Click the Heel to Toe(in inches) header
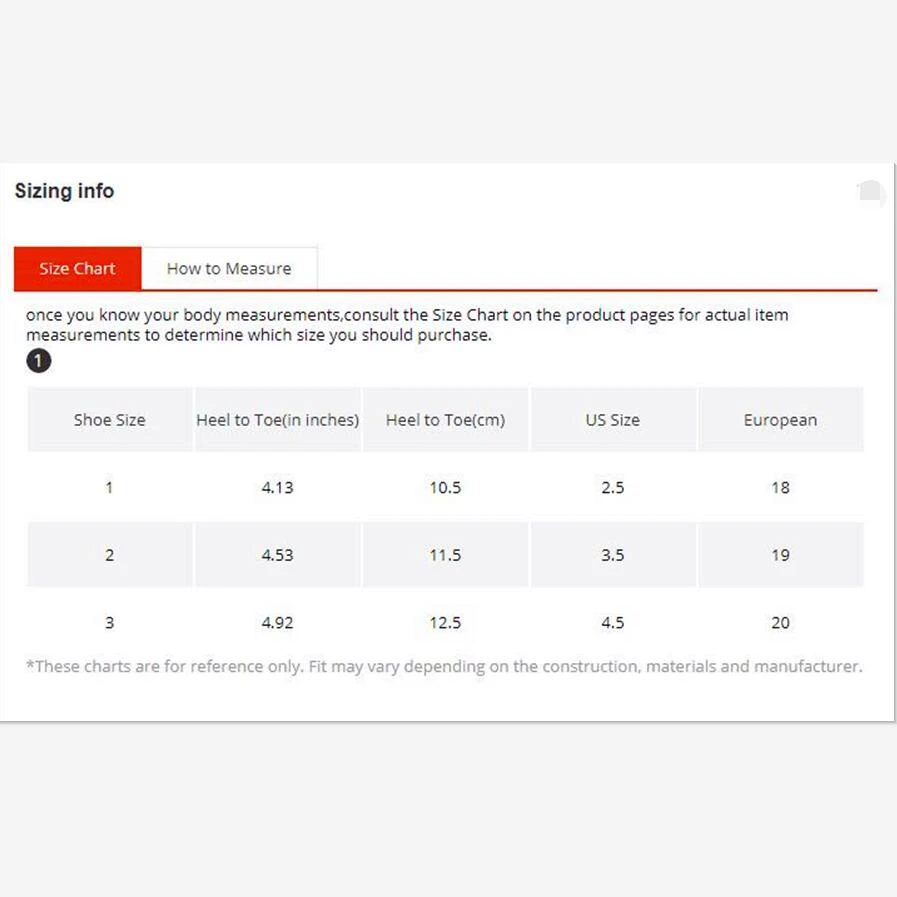The height and width of the screenshot is (897, 897). click(277, 420)
